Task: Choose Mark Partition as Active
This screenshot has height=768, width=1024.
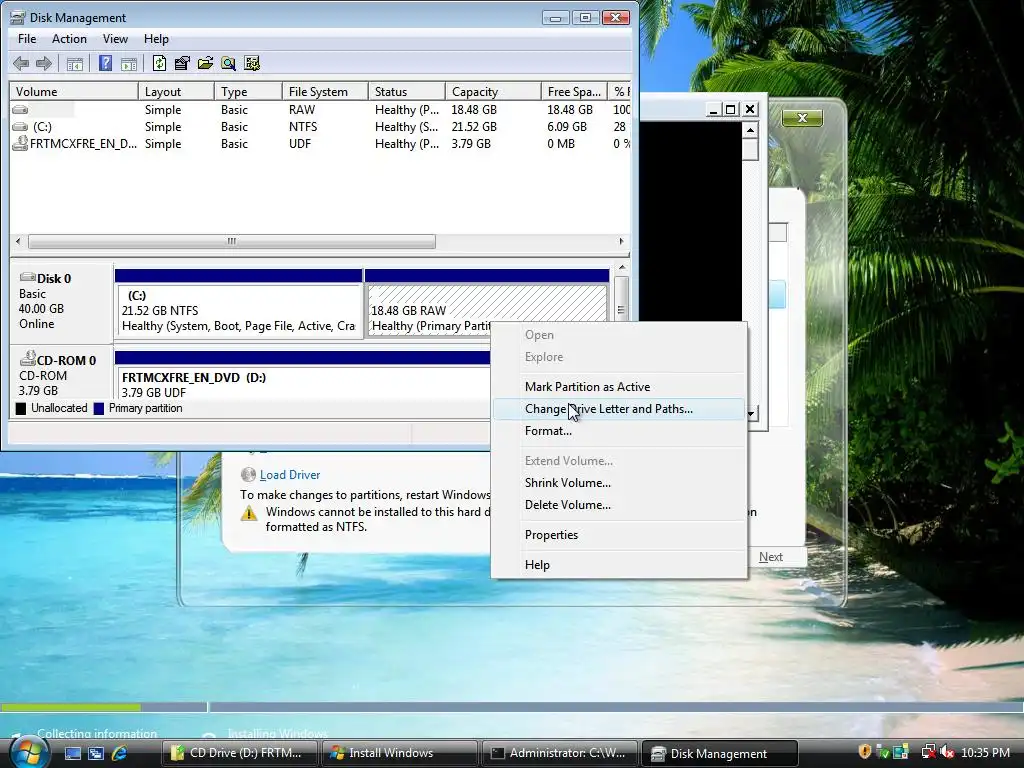Action: (618, 387)
